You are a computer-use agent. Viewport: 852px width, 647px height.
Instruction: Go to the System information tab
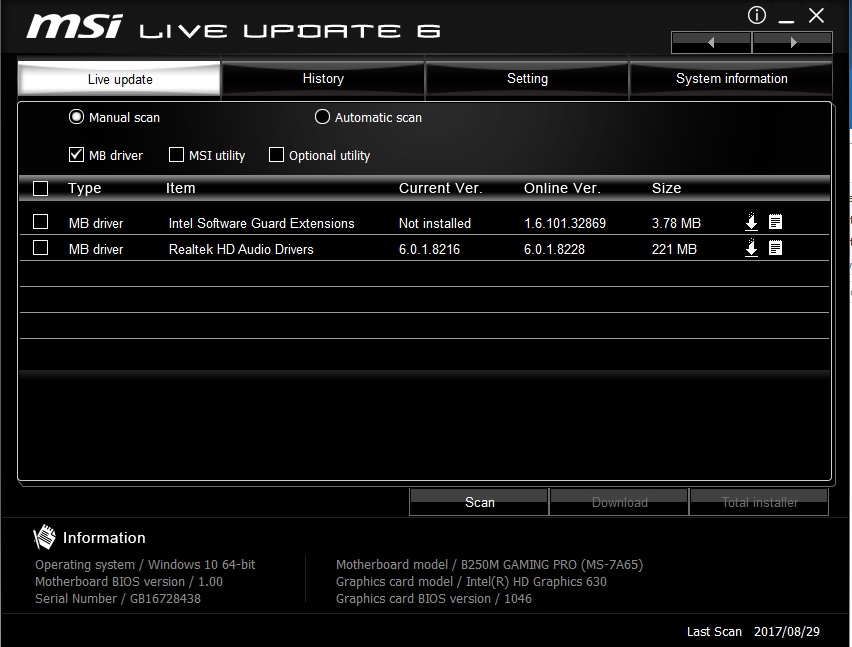pyautogui.click(x=731, y=79)
